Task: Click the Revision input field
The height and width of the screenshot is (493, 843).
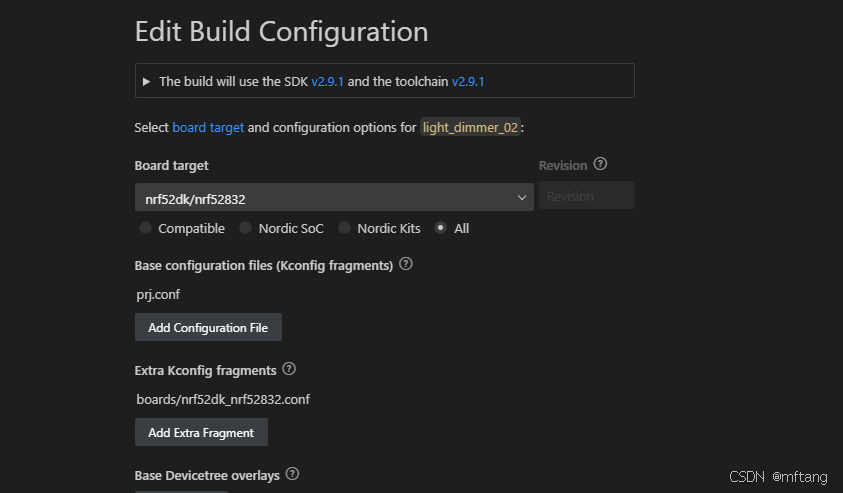Action: coord(586,196)
